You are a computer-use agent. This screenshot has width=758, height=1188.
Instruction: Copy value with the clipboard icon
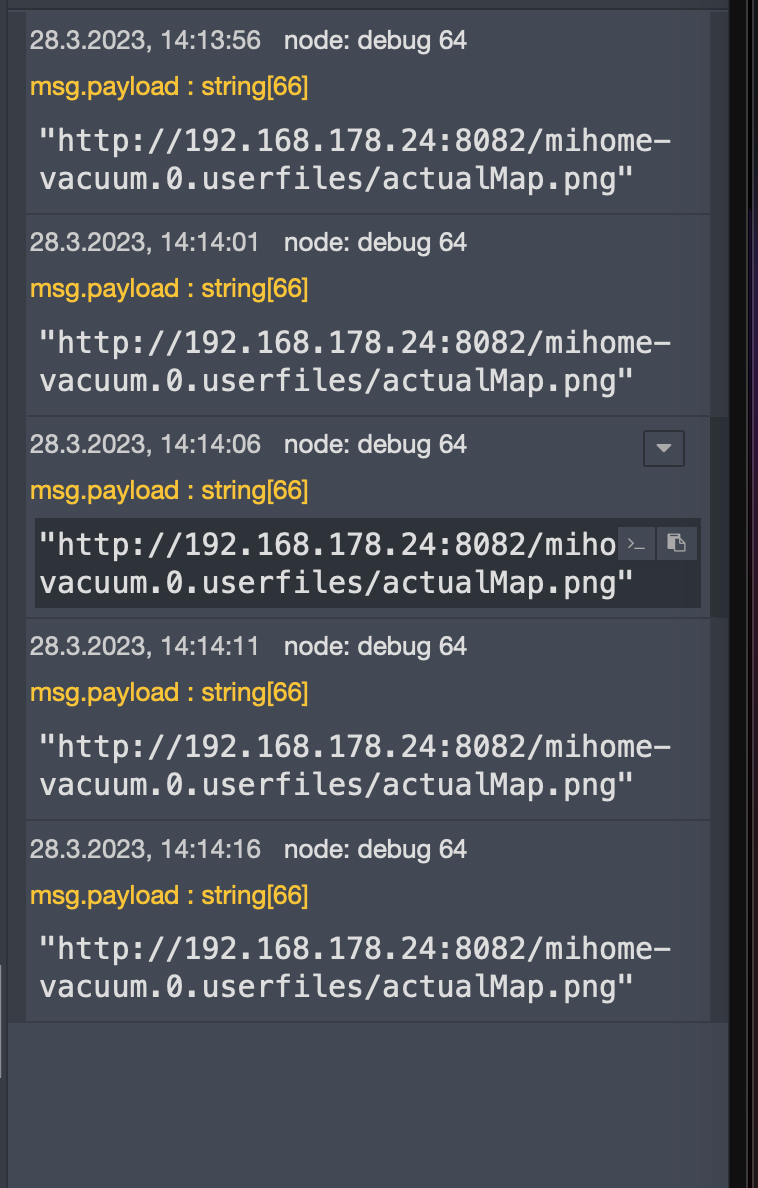[676, 543]
